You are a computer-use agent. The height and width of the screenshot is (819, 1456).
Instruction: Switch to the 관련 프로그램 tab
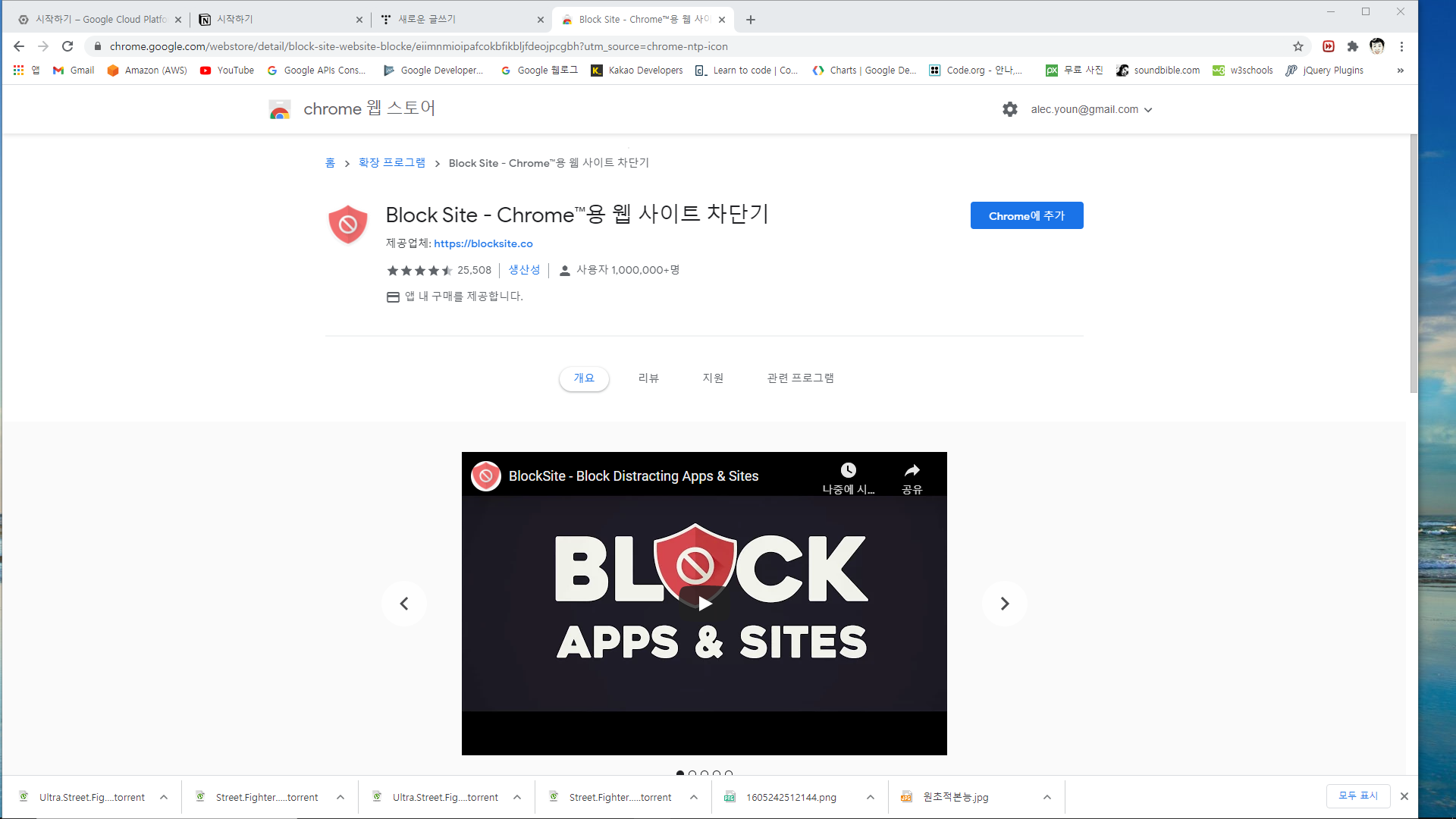click(800, 378)
